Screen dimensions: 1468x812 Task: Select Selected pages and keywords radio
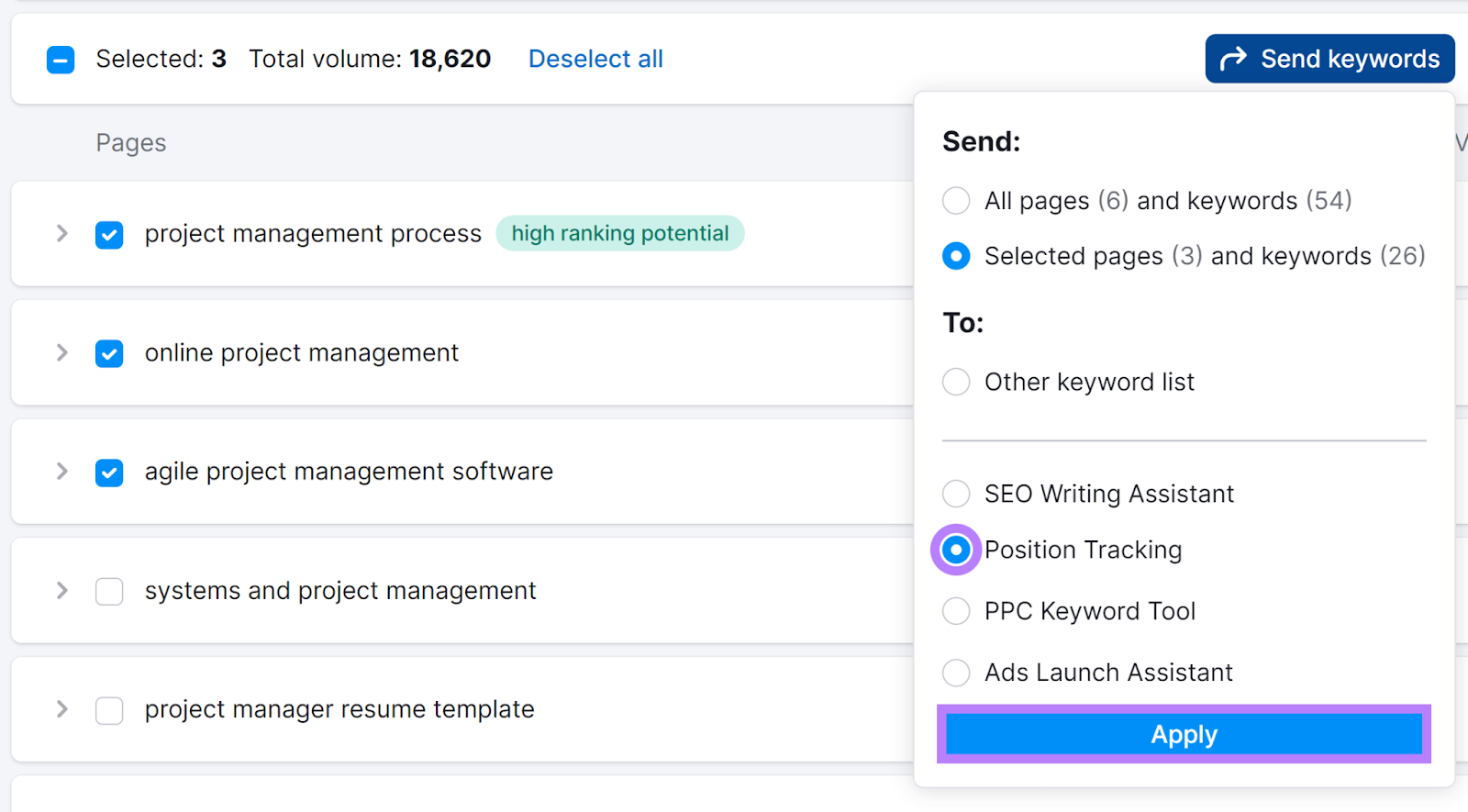coord(956,256)
